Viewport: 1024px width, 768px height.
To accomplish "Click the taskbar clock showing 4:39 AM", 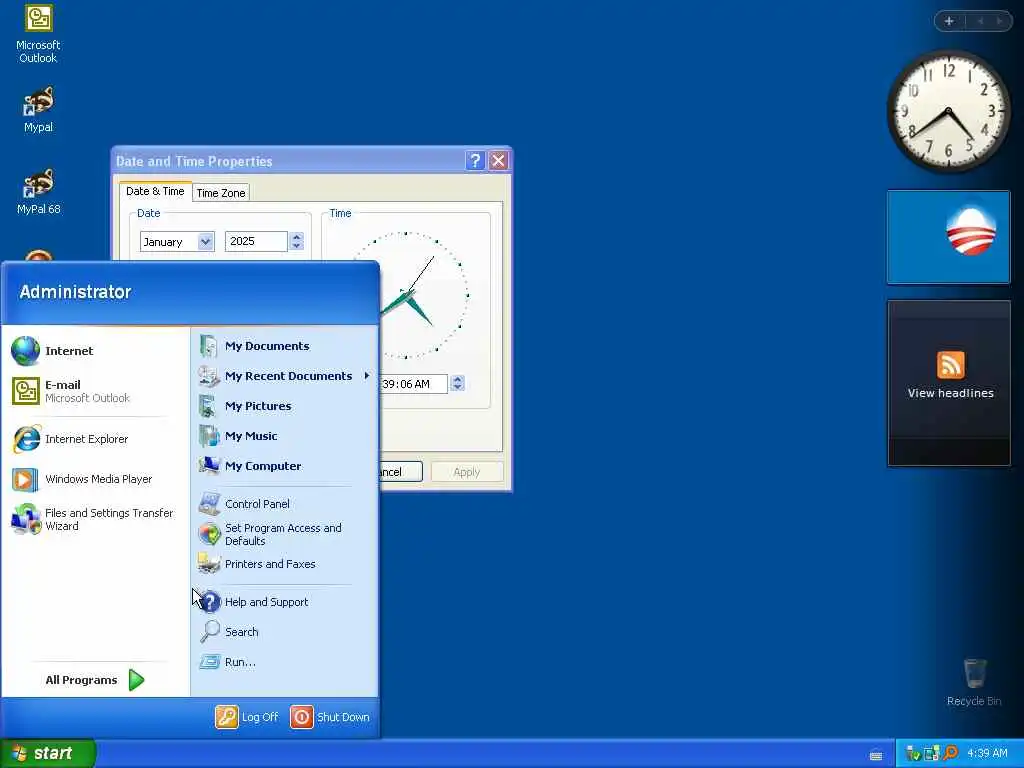I will [987, 754].
